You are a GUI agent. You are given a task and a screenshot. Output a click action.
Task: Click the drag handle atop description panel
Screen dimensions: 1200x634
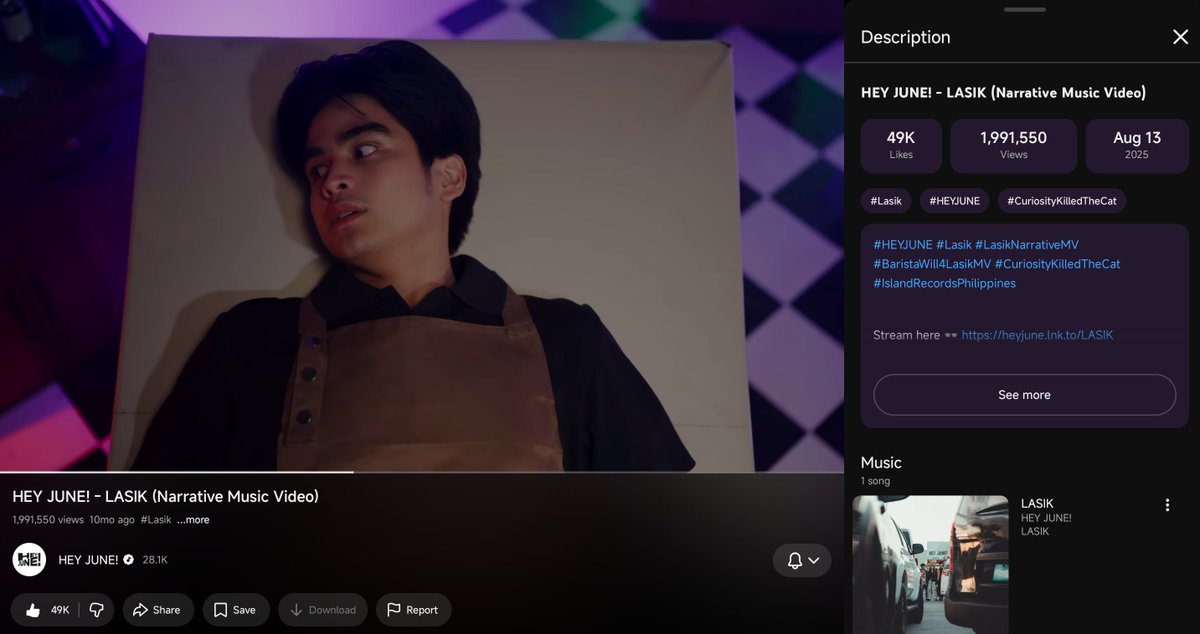click(x=1024, y=10)
